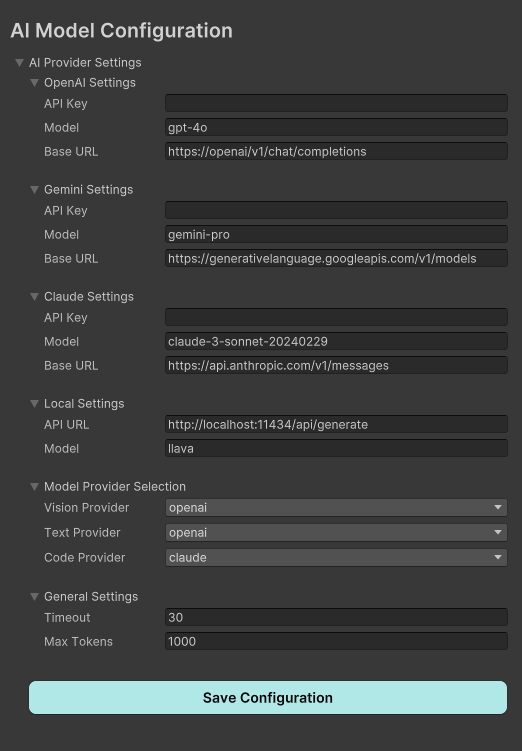Viewport: 522px width, 751px height.
Task: Click the Save Configuration button
Action: (268, 698)
